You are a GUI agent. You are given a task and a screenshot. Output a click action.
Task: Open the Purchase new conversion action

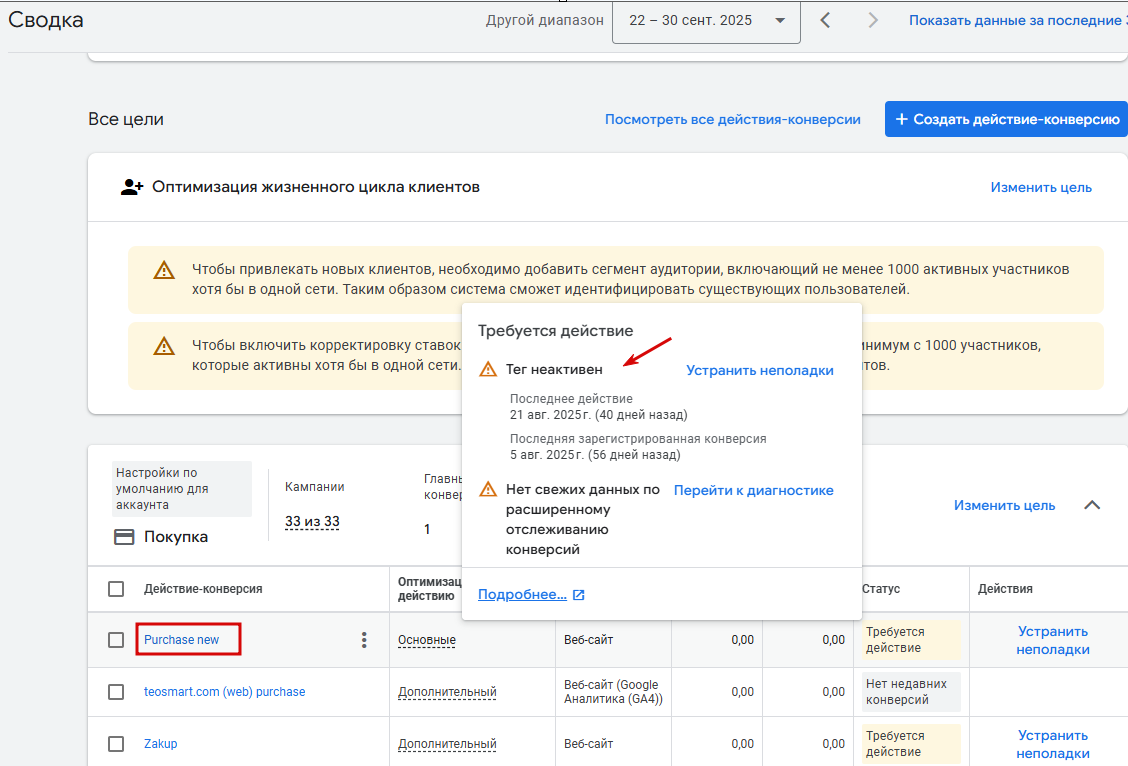(181, 639)
